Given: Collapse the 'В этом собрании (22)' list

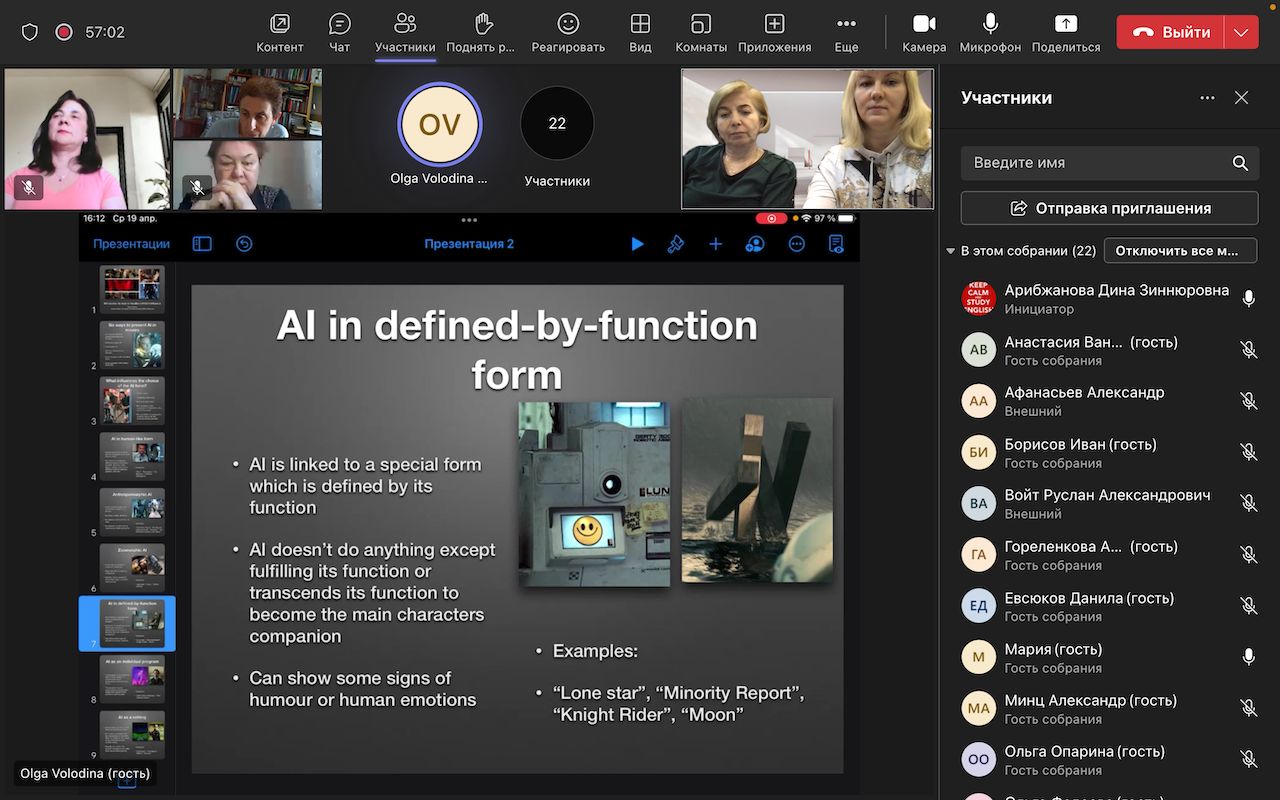Looking at the screenshot, I should pos(950,251).
